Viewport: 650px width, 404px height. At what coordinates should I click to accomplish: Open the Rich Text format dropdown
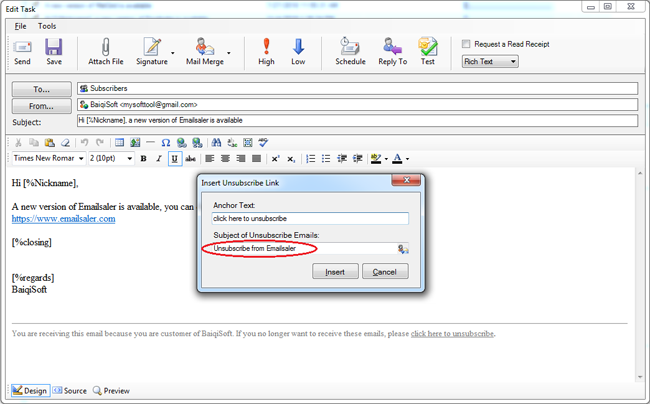[490, 62]
